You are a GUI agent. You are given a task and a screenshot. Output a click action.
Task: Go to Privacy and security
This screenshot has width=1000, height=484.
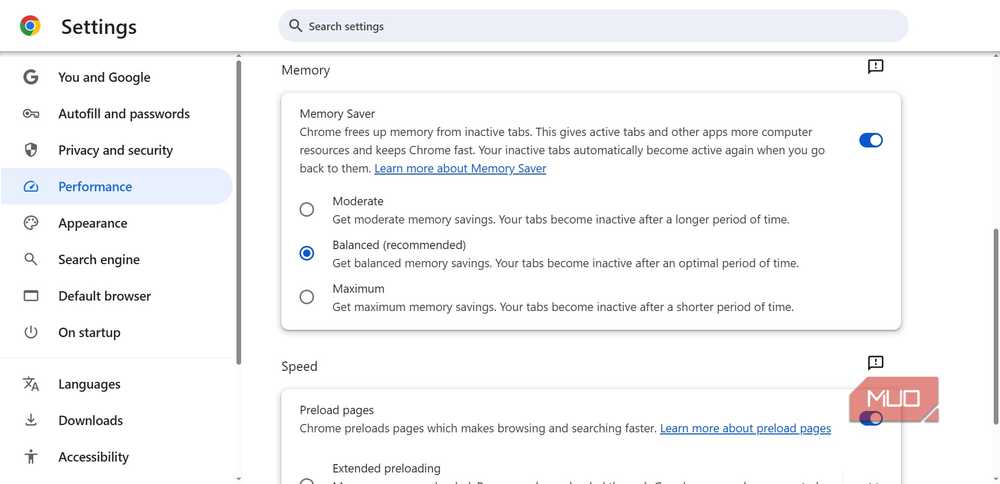(117, 150)
